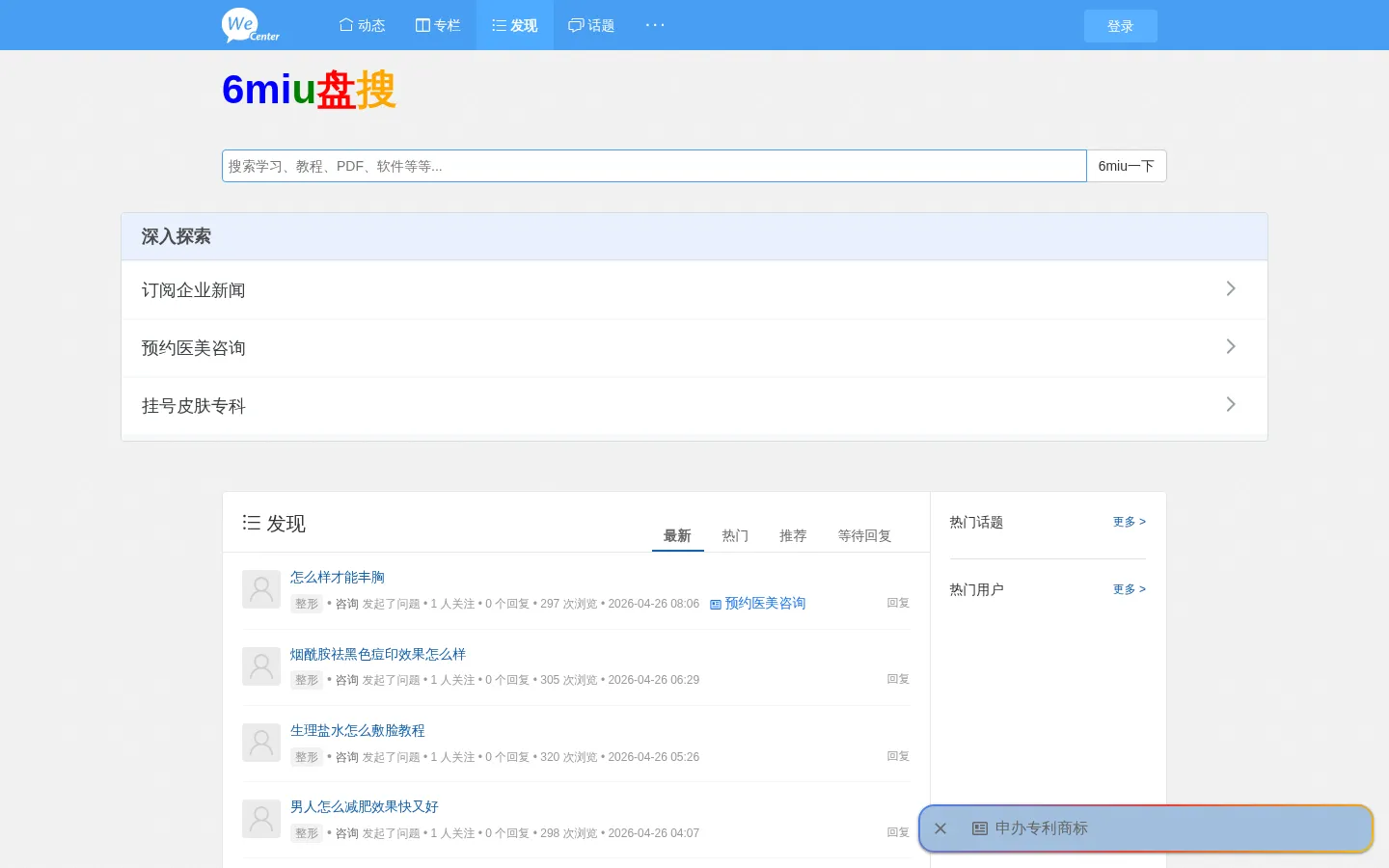Viewport: 1389px width, 868px height.
Task: Click avatar beside 烟酰胺祛黑色痘印效果怎么样
Action: click(261, 665)
